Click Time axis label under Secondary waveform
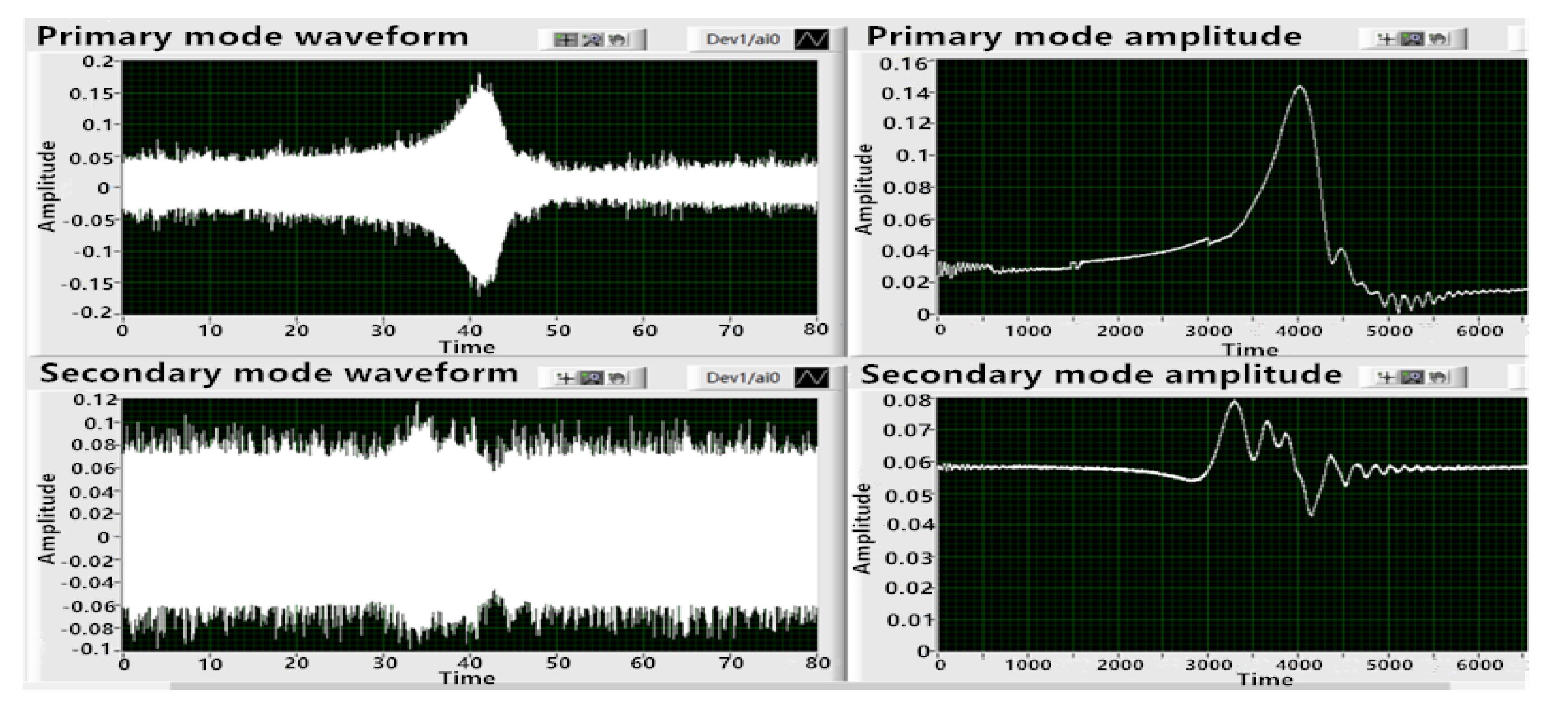1568x714 pixels. click(x=467, y=679)
